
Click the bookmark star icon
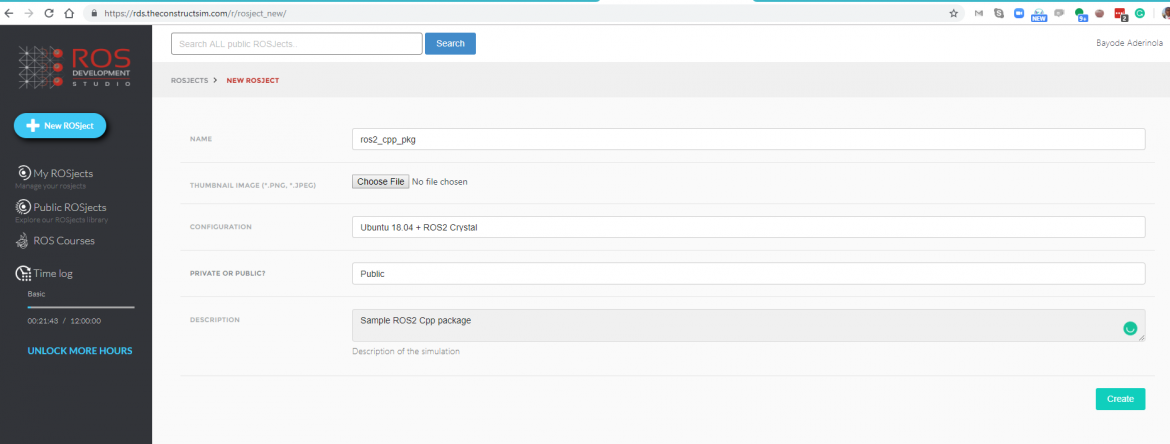coord(953,14)
